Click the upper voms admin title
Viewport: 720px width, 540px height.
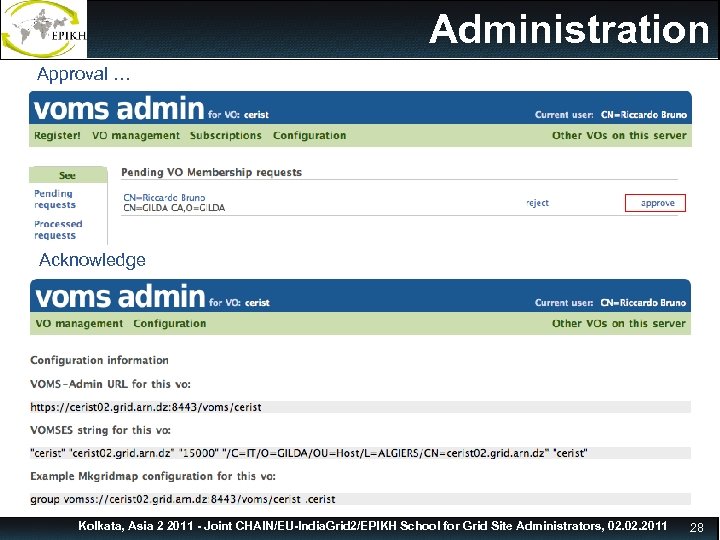click(119, 109)
